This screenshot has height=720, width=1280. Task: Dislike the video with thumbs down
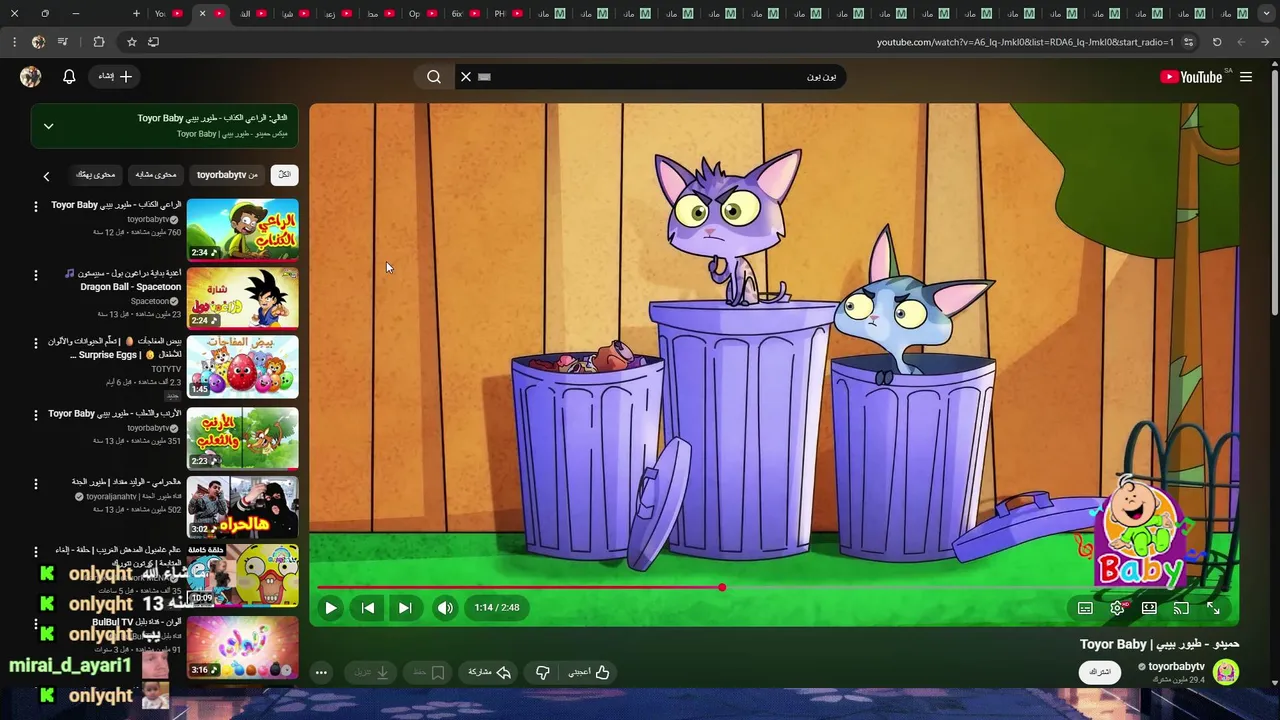coord(543,672)
